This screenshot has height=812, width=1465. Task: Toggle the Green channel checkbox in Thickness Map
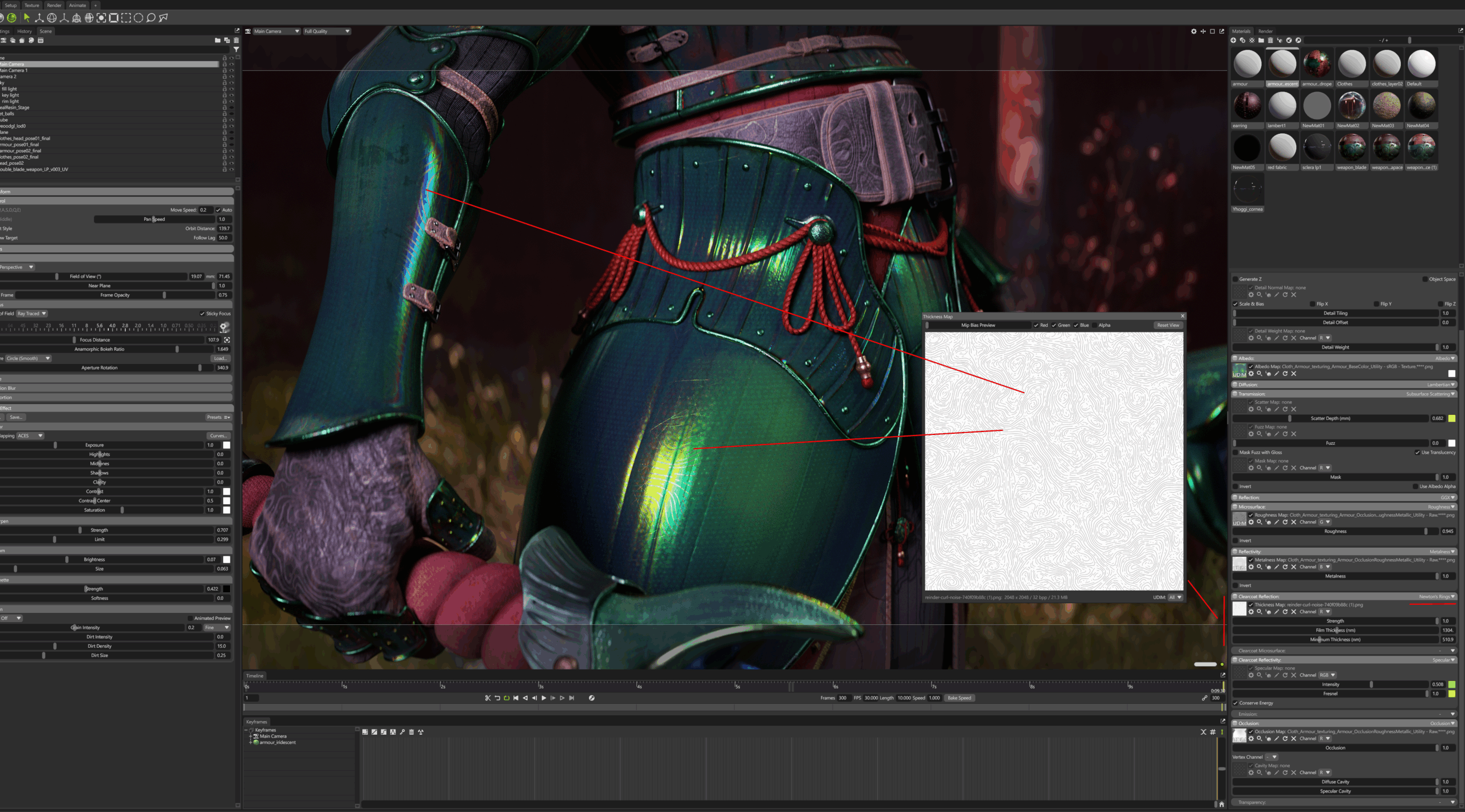pyautogui.click(x=1054, y=325)
